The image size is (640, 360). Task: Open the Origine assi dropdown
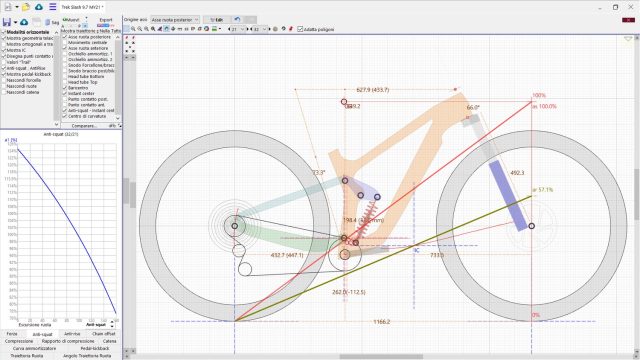[175, 20]
